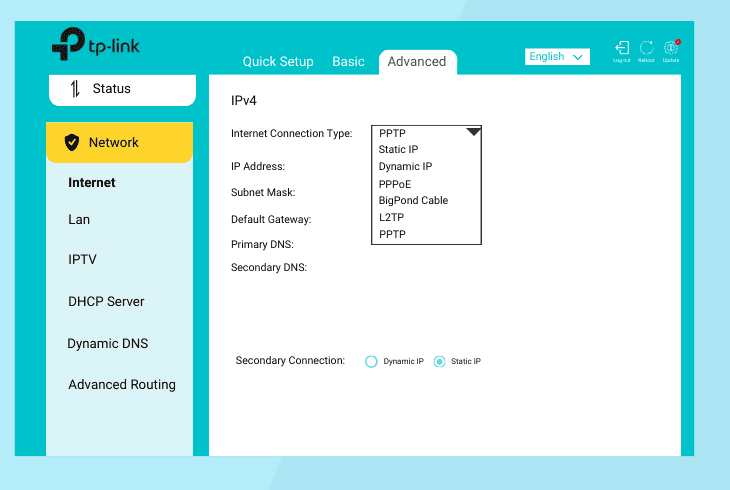Viewport: 730px width, 490px height.
Task: Open the Lan settings page
Action: (79, 220)
